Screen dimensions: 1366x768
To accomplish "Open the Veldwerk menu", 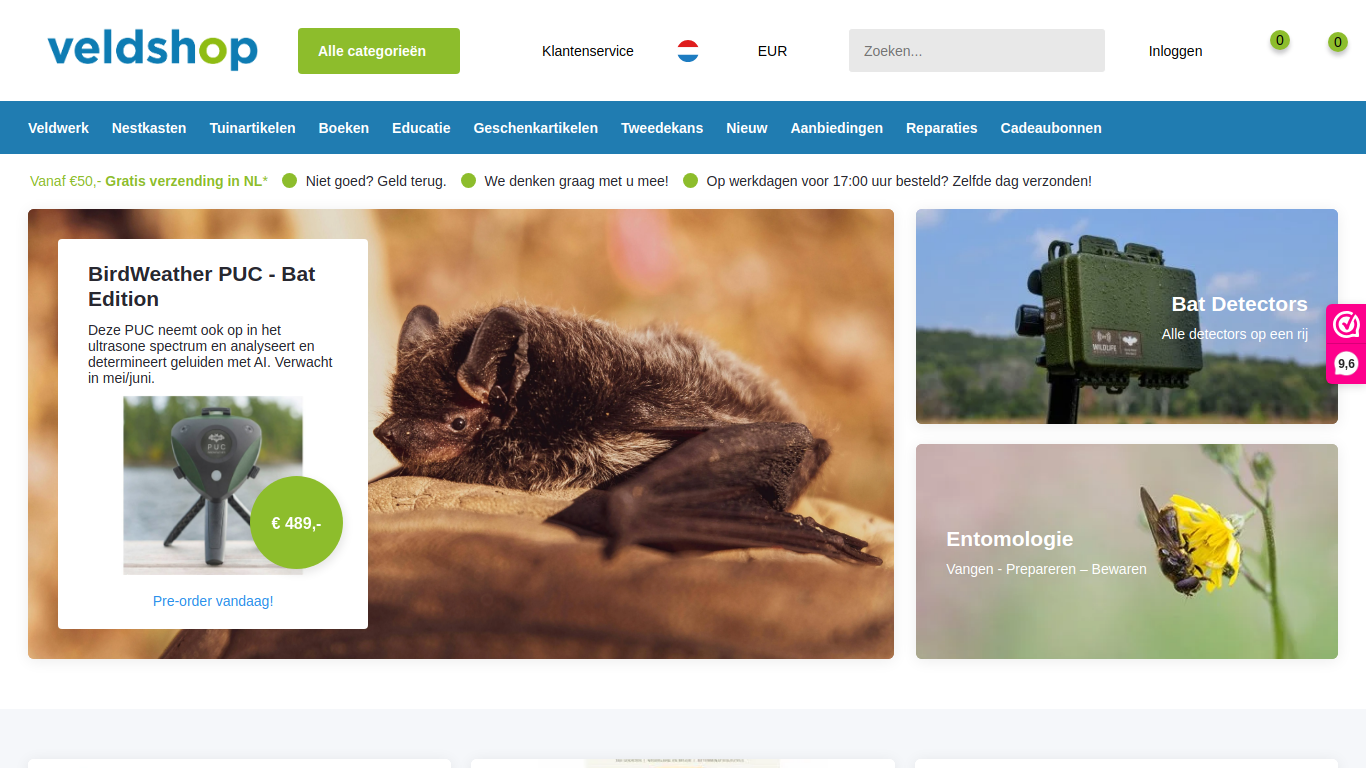I will pos(58,128).
